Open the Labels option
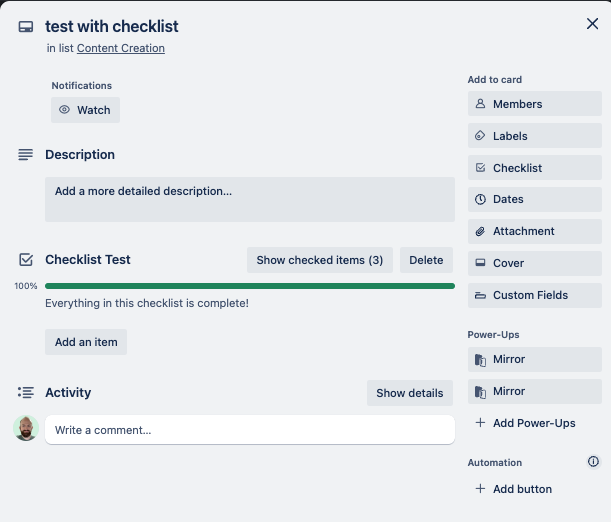The image size is (611, 522). click(x=535, y=136)
